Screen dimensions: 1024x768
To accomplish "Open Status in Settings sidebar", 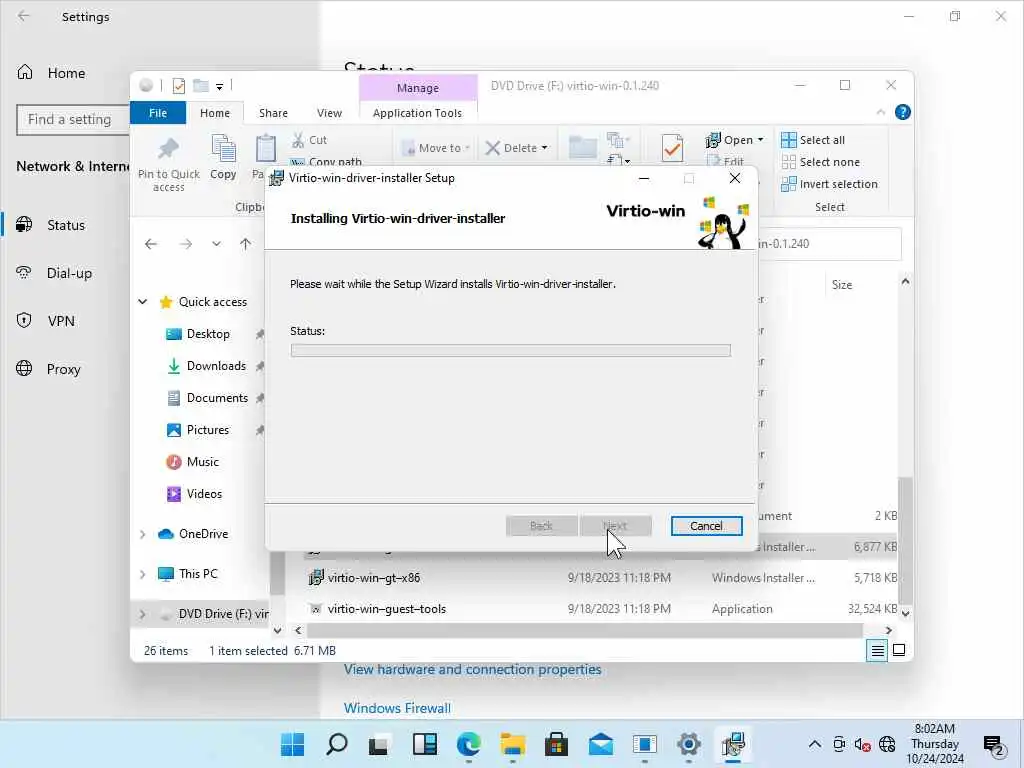I will pos(65,225).
